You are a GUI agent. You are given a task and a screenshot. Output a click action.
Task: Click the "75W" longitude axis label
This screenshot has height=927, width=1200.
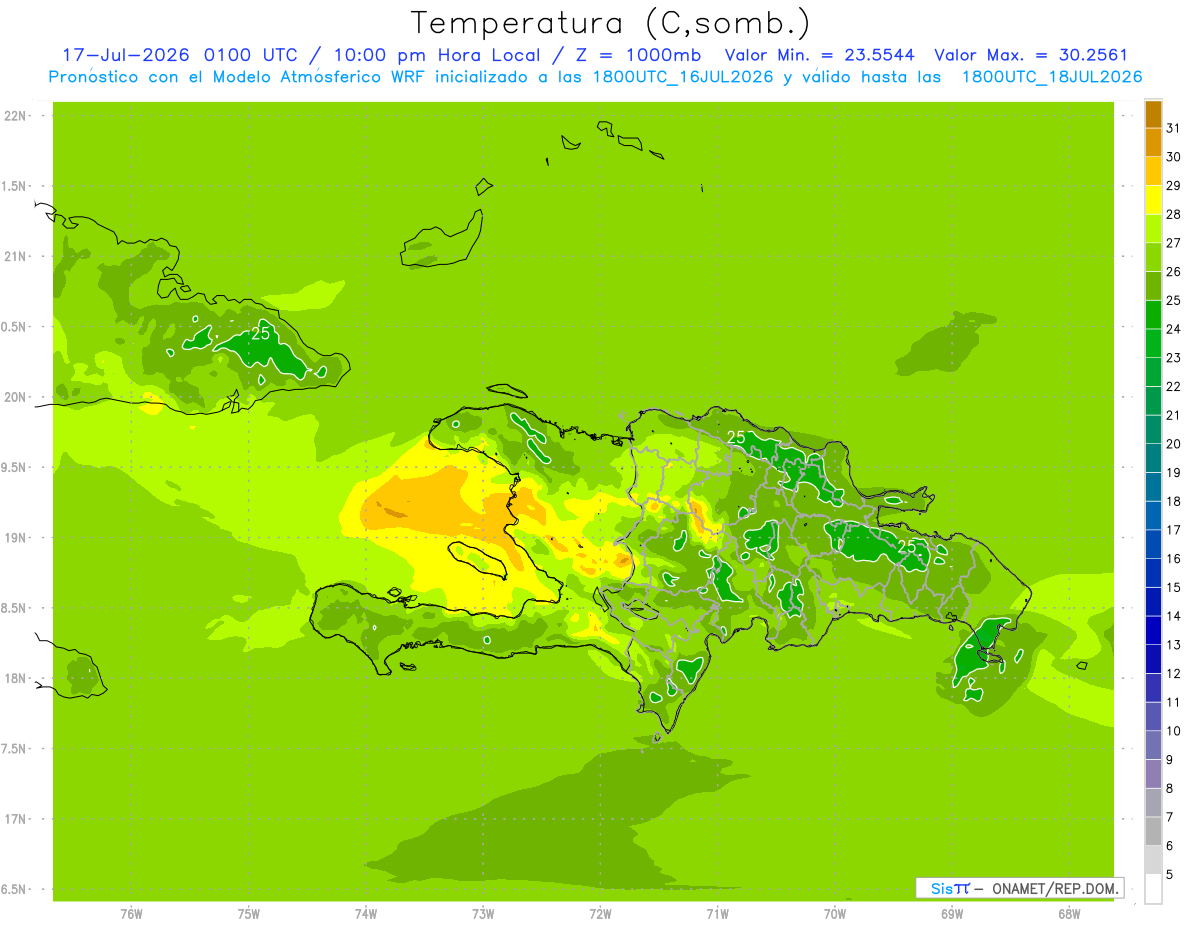coord(248,914)
